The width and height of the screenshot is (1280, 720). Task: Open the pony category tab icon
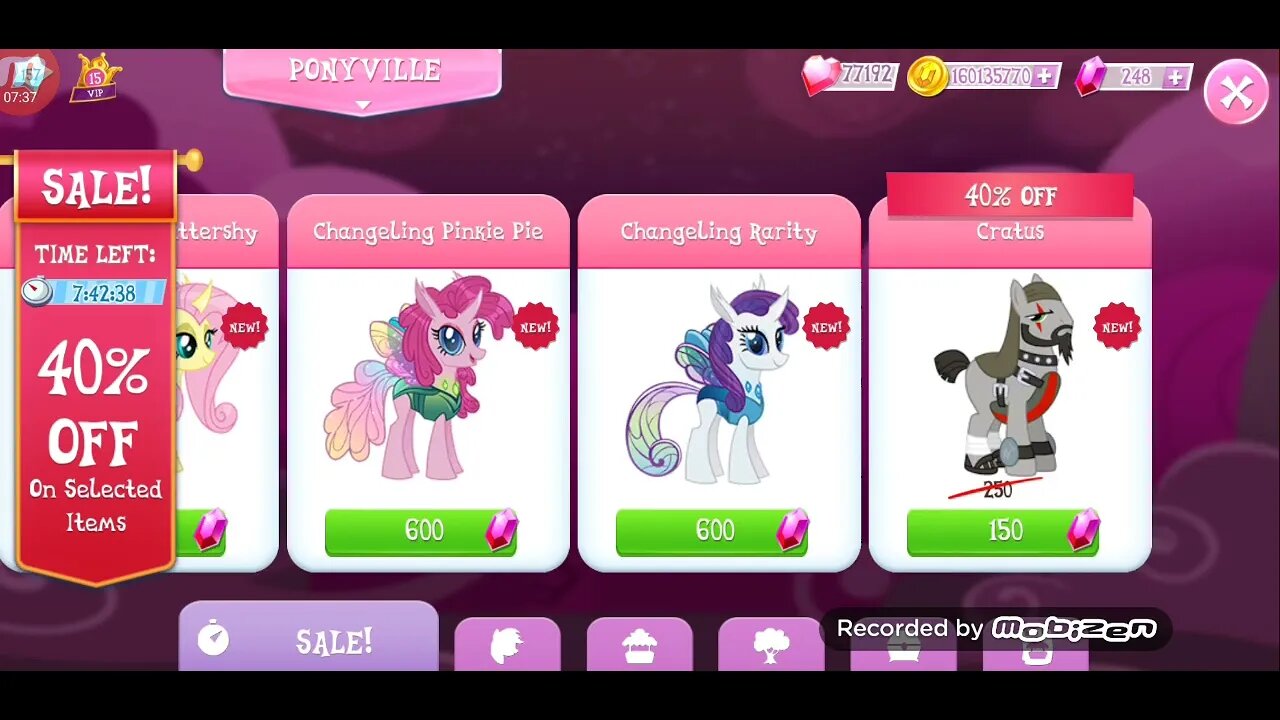[x=507, y=645]
